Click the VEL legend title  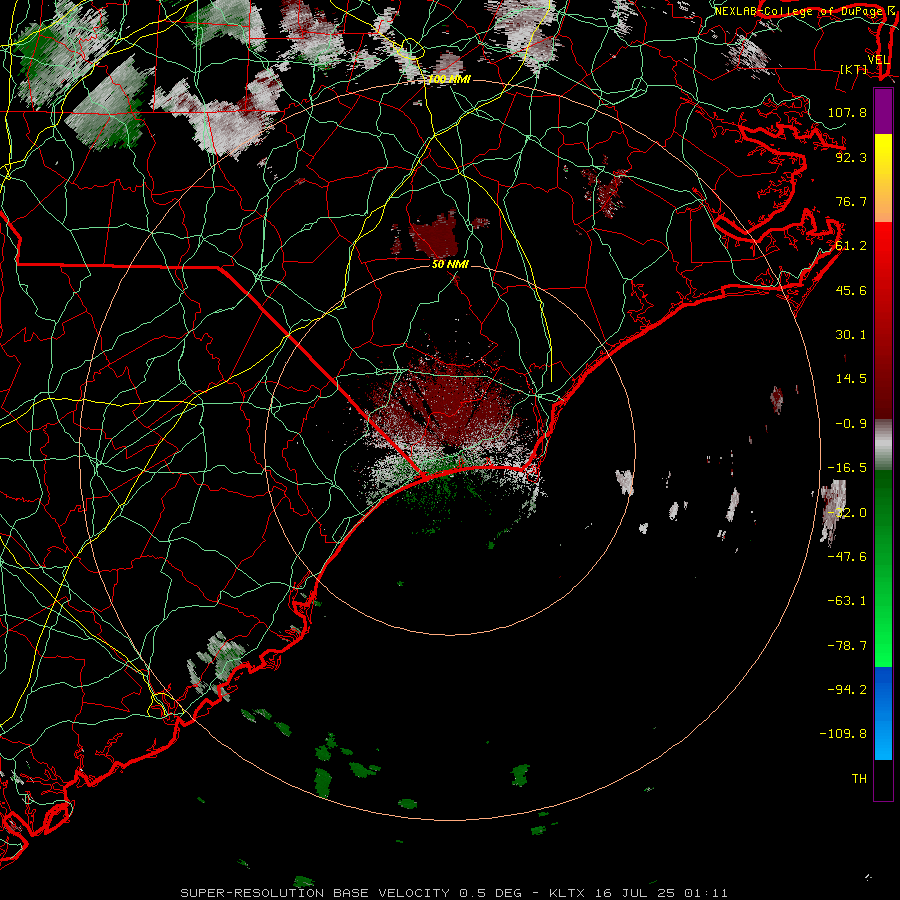[x=878, y=60]
